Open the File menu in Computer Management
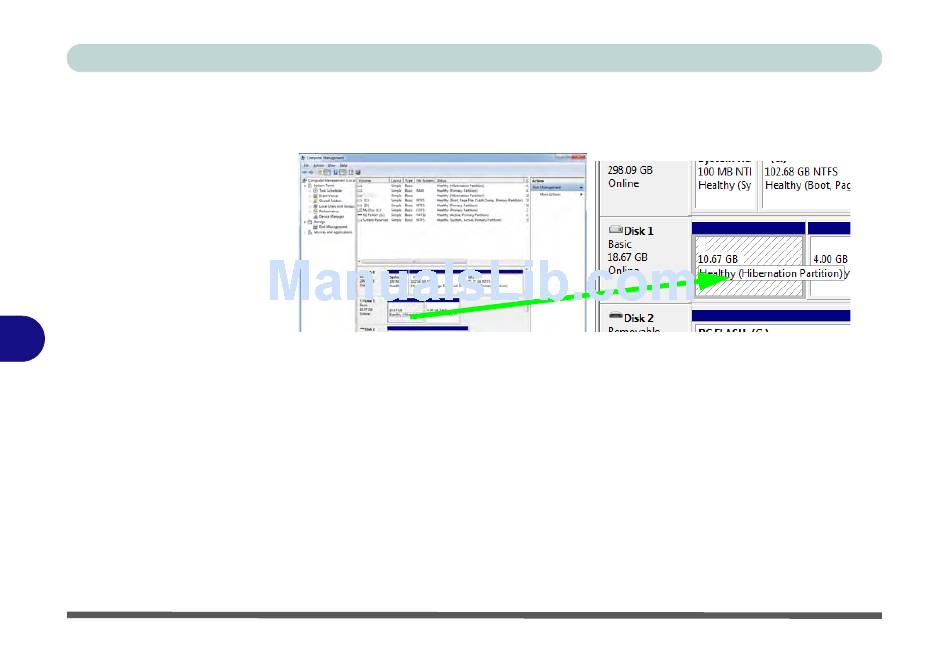 [306, 165]
